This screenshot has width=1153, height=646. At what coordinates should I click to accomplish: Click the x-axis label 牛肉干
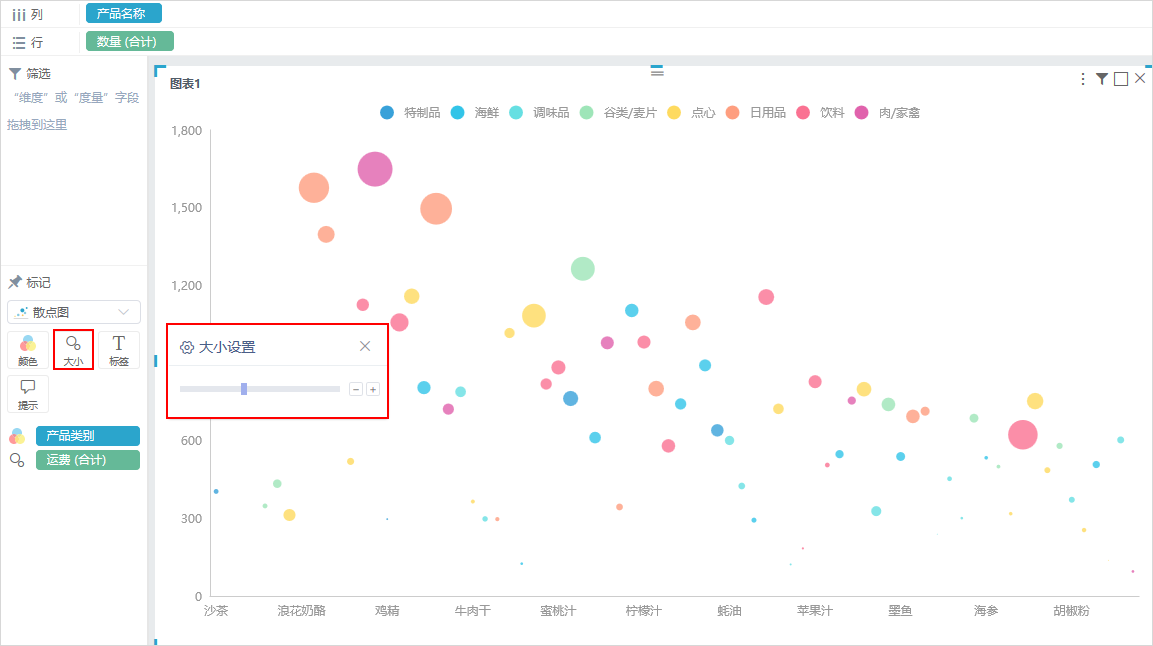click(472, 611)
